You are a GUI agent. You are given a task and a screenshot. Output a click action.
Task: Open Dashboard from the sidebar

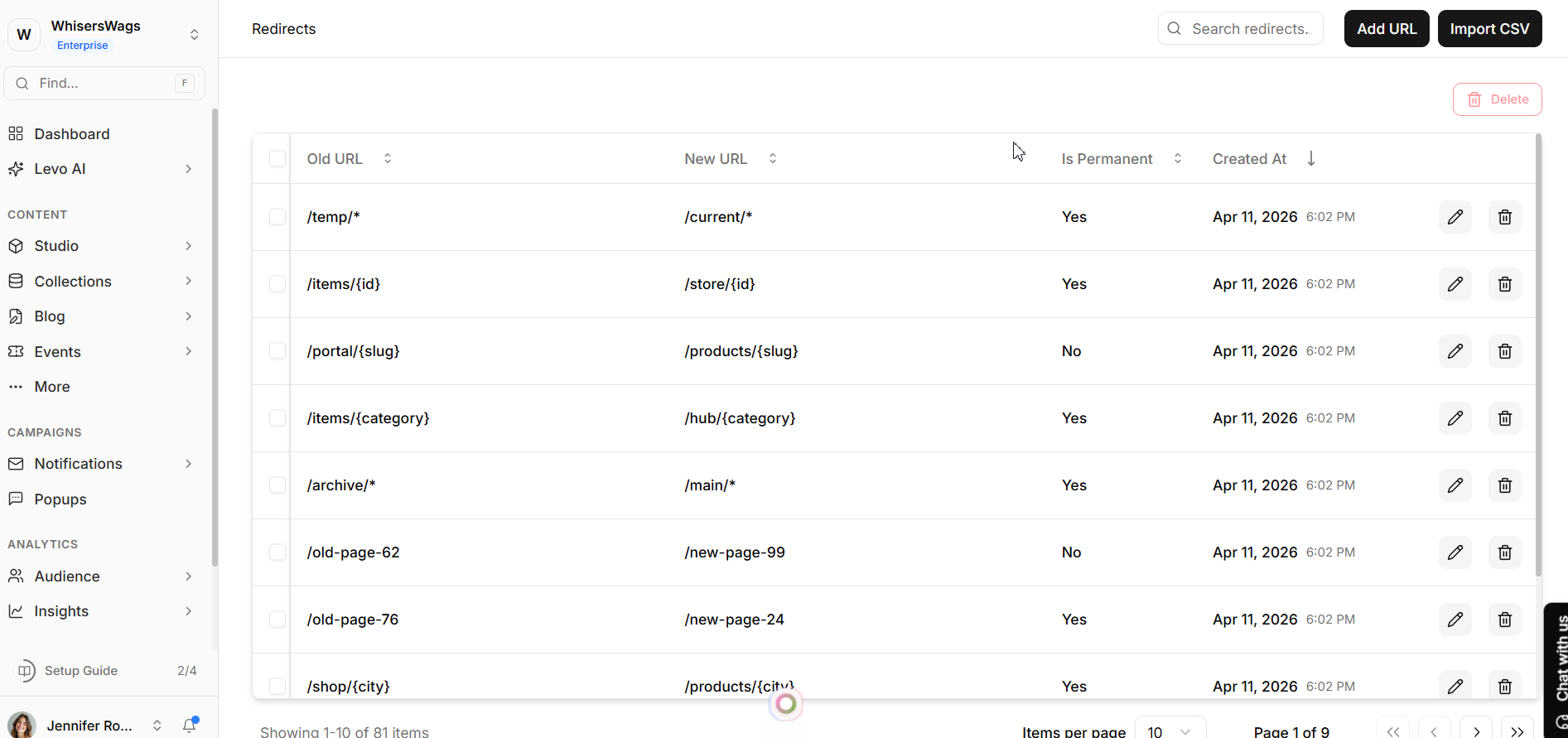72,134
